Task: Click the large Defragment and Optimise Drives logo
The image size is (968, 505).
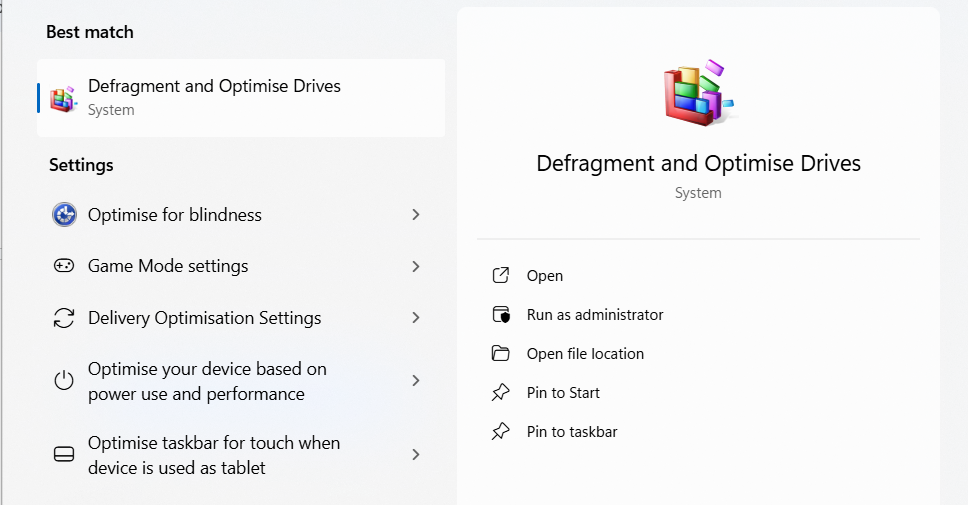Action: click(698, 93)
